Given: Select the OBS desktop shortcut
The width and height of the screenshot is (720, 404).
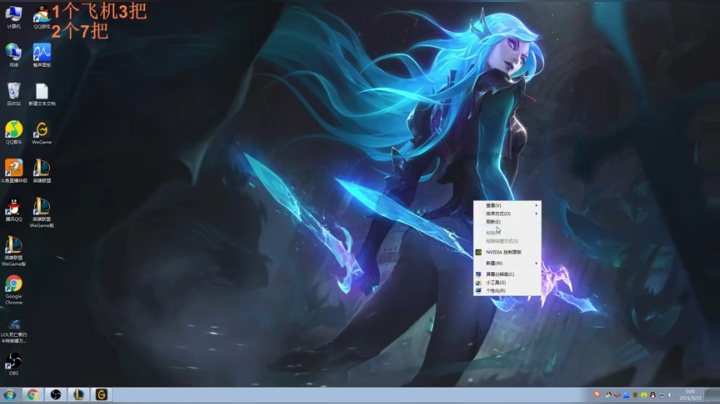Looking at the screenshot, I should pyautogui.click(x=14, y=364).
